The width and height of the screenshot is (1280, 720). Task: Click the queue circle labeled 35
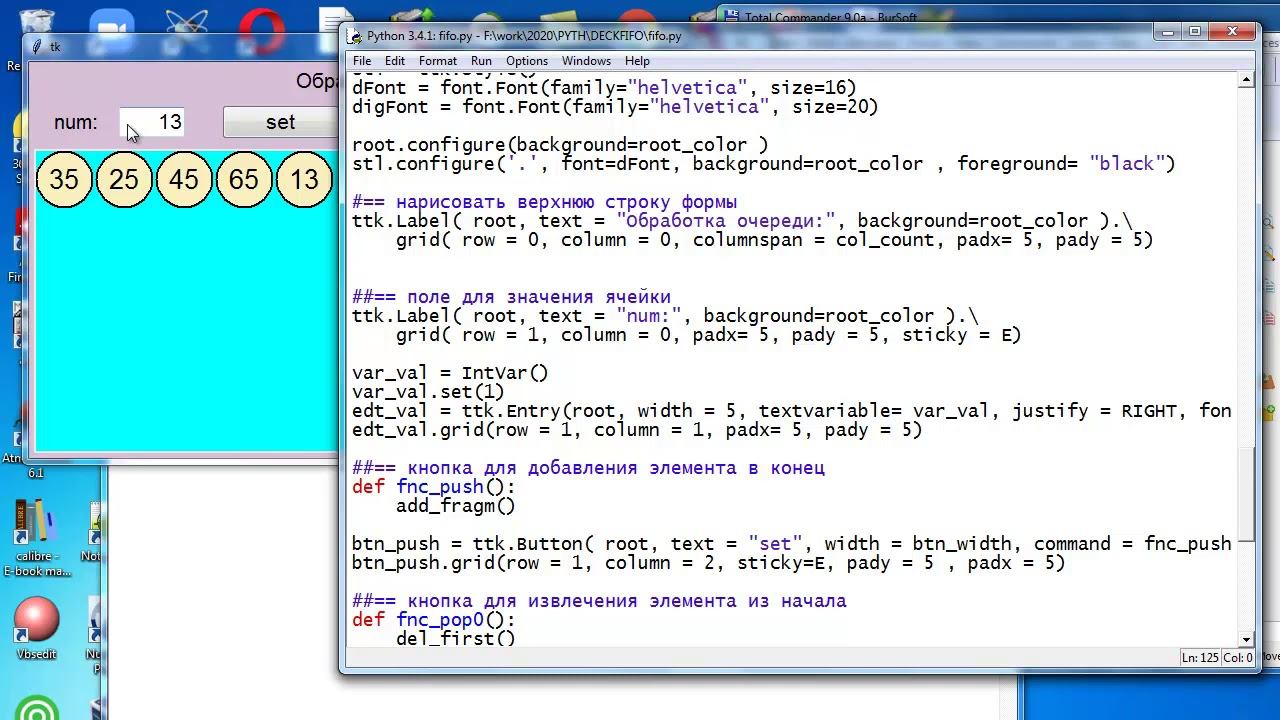64,180
